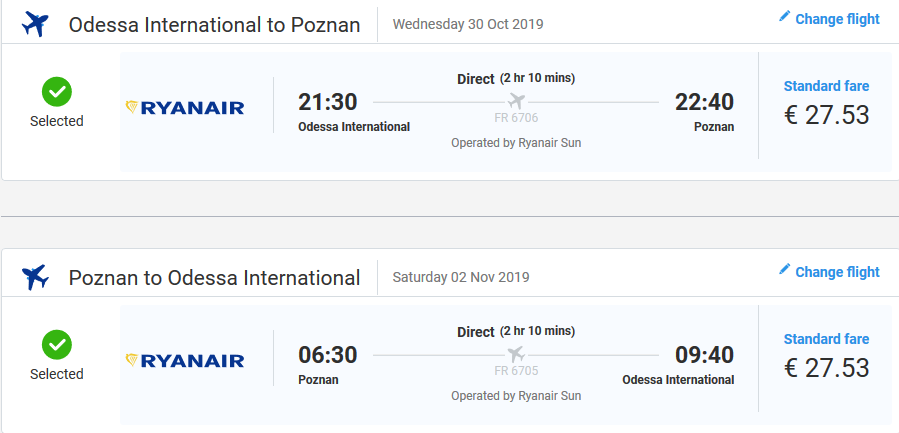
Task: Click the airplane icon beside Odessa to Poznan header
Action: click(35, 24)
